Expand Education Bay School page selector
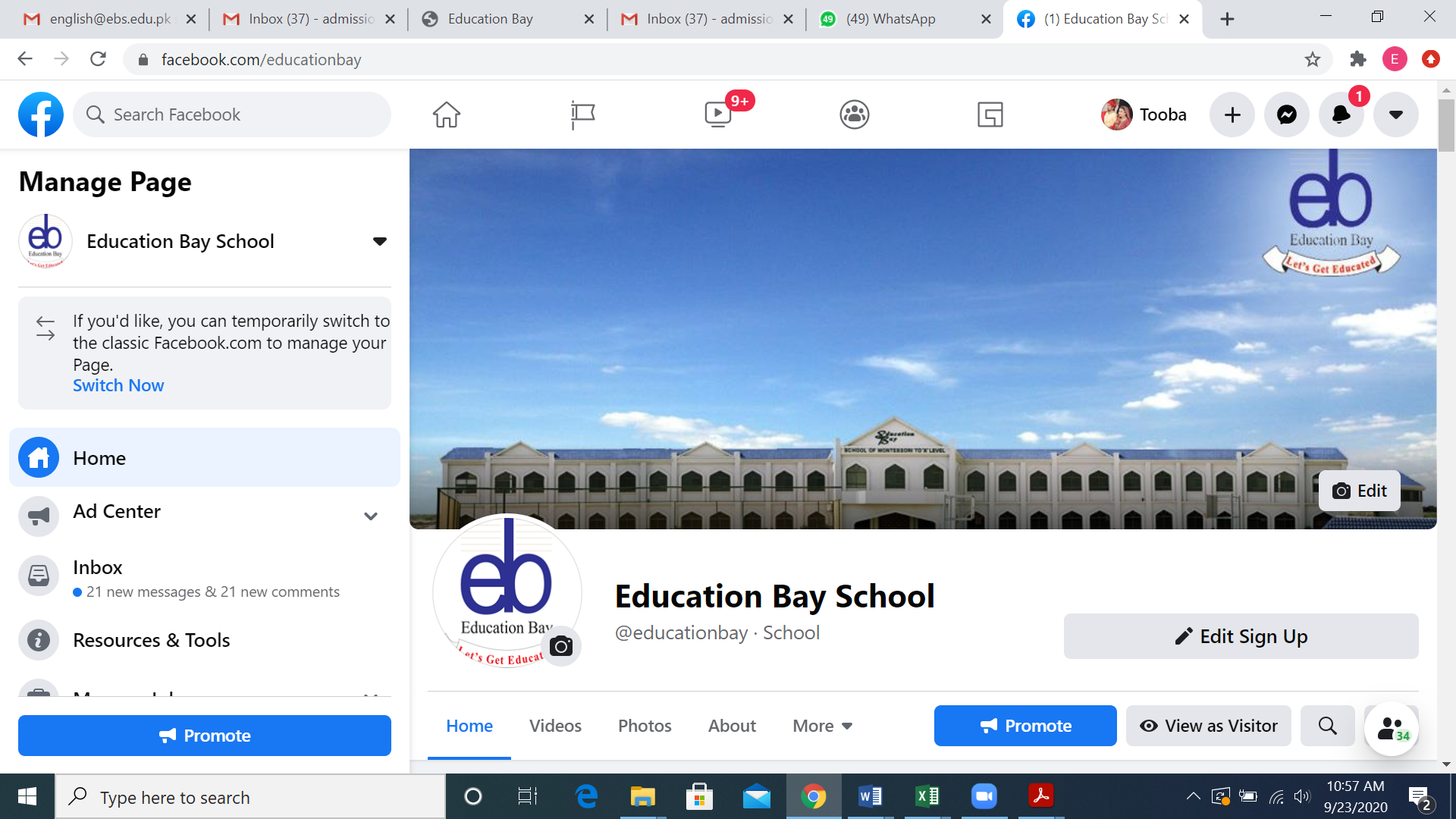1456x819 pixels. (x=379, y=241)
